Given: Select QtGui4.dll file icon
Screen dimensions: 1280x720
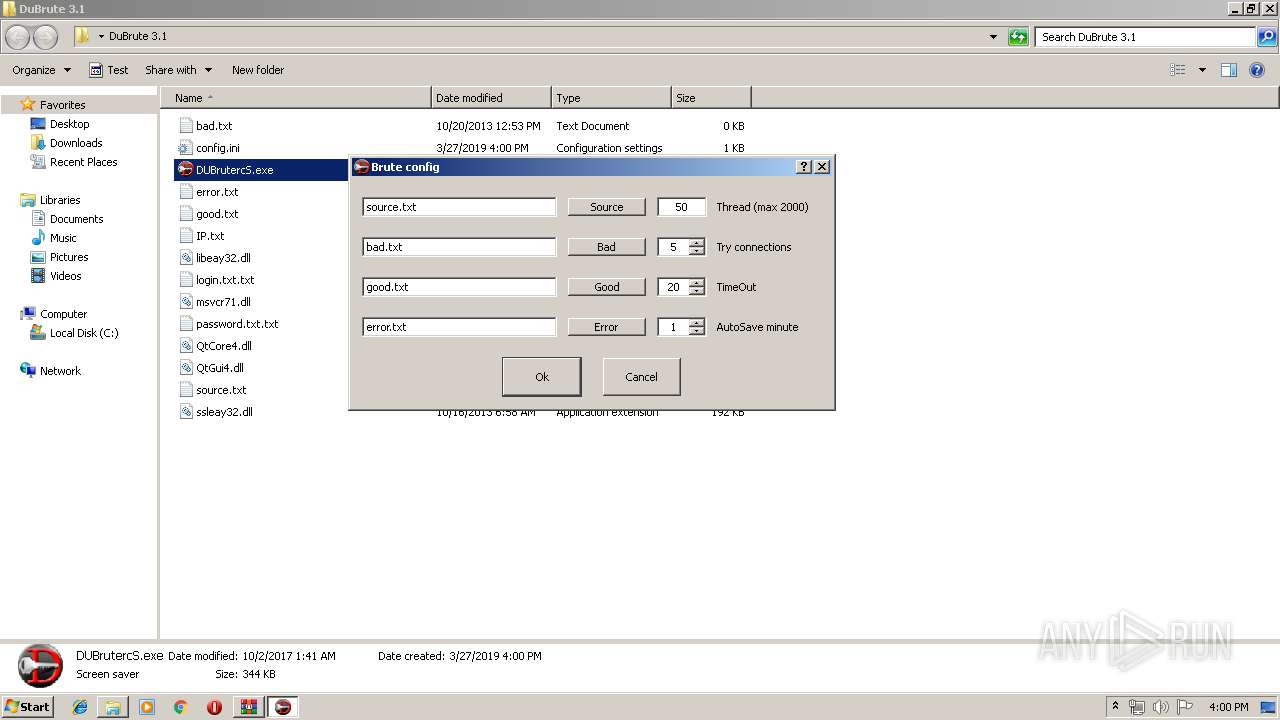Looking at the screenshot, I should pyautogui.click(x=185, y=368).
